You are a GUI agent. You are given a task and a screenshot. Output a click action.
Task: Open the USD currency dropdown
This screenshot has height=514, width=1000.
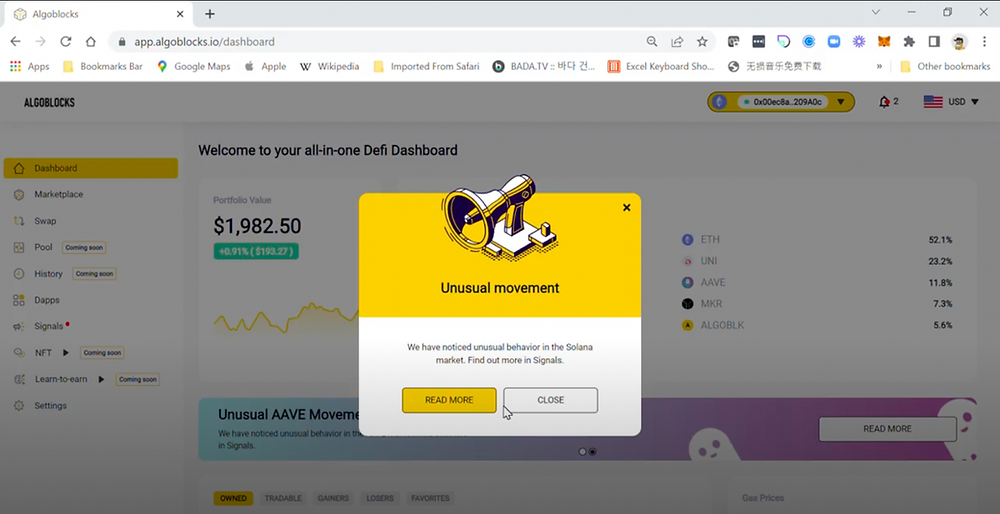pyautogui.click(x=951, y=101)
